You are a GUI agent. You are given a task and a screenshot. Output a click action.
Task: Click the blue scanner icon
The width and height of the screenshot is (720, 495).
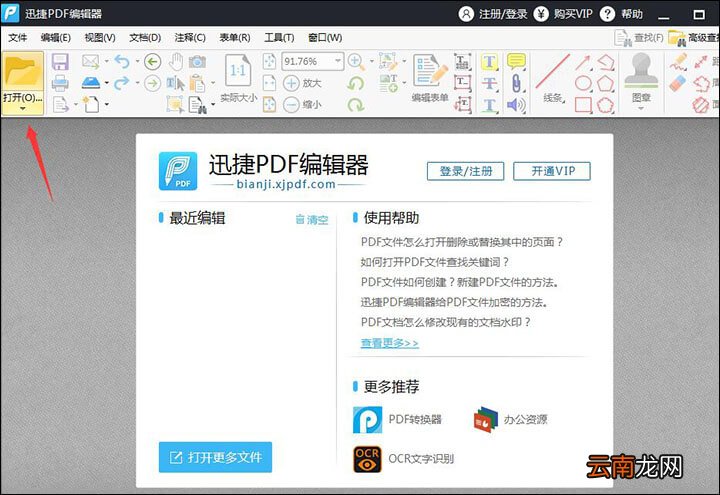pos(91,83)
